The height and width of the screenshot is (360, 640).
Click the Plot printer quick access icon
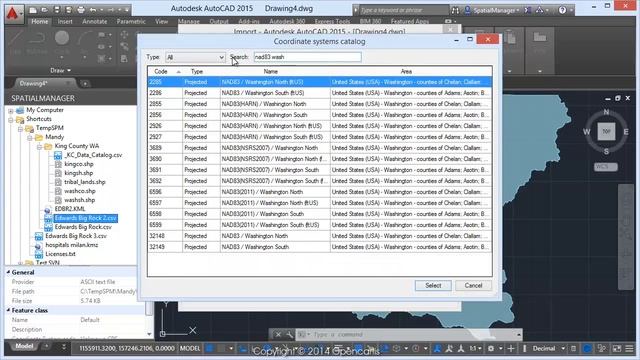pos(81,9)
